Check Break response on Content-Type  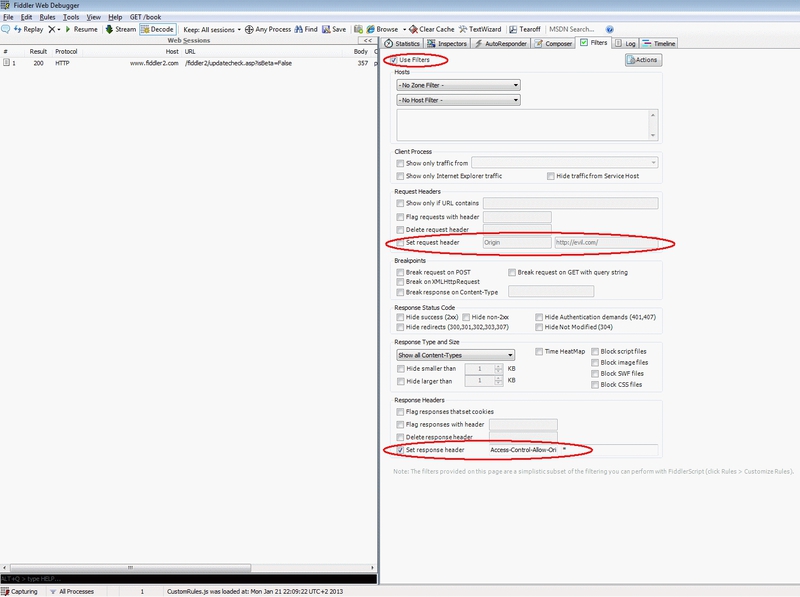(x=400, y=293)
